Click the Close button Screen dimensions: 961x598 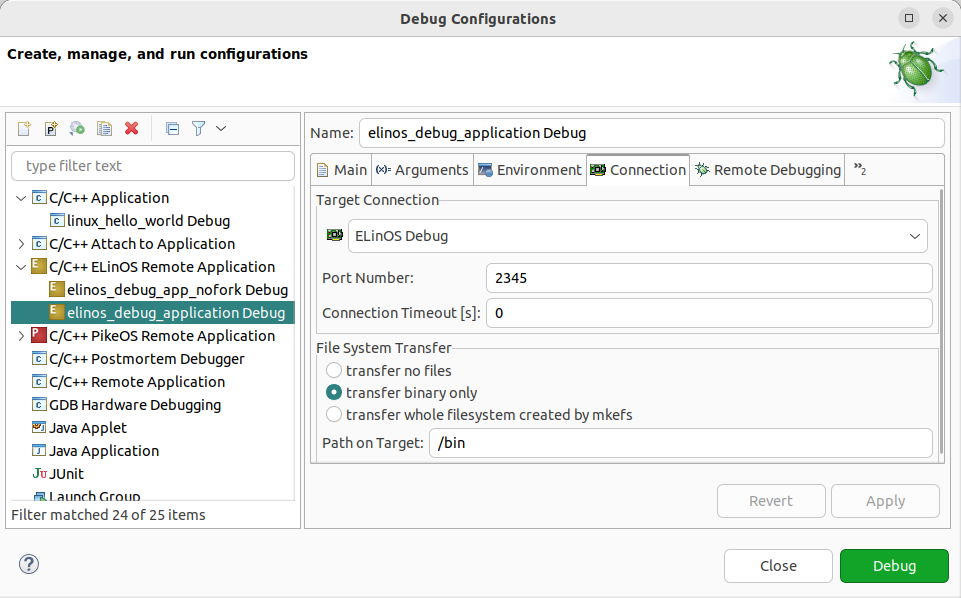[777, 566]
